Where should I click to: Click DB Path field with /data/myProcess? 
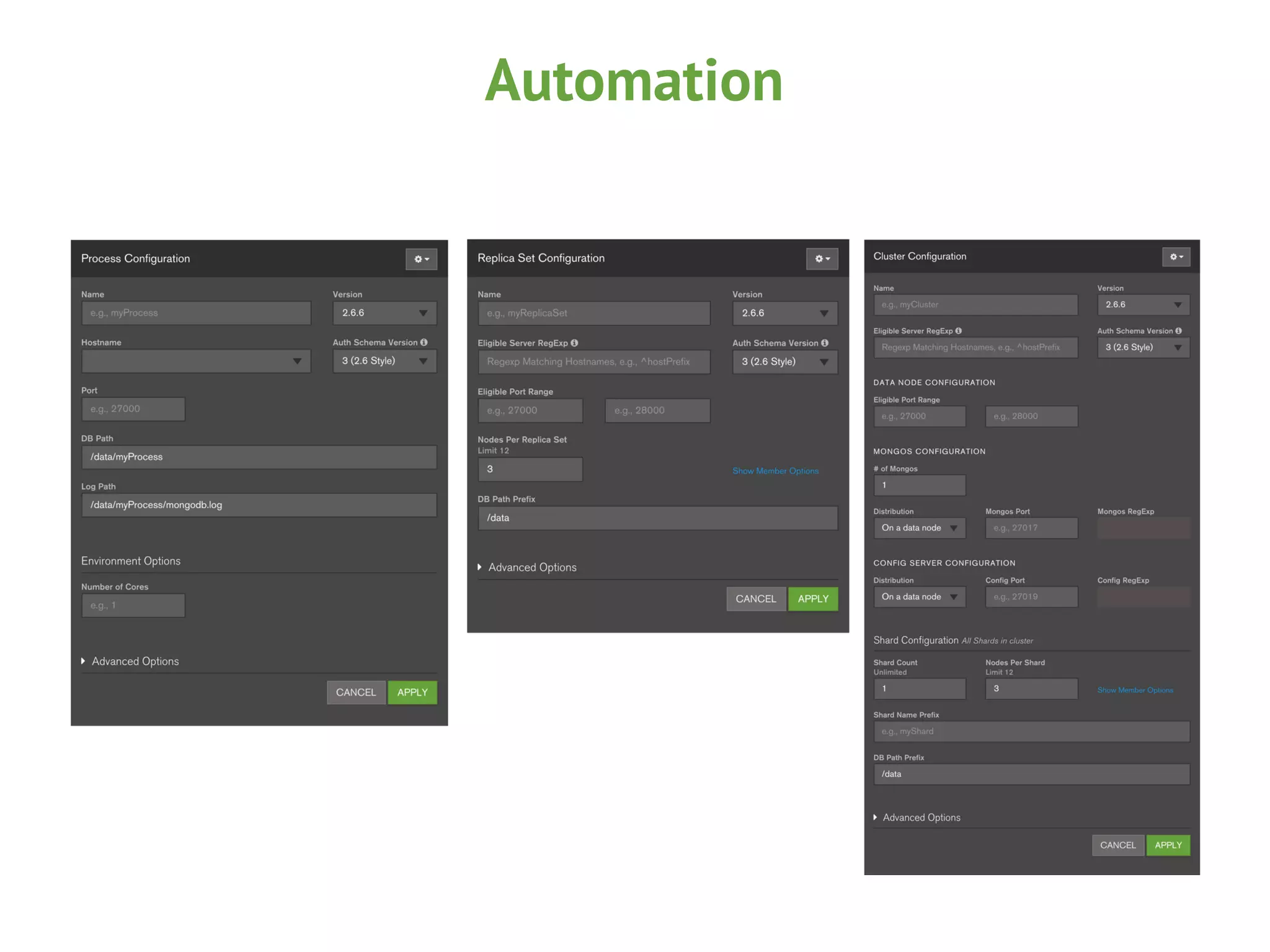click(x=259, y=457)
